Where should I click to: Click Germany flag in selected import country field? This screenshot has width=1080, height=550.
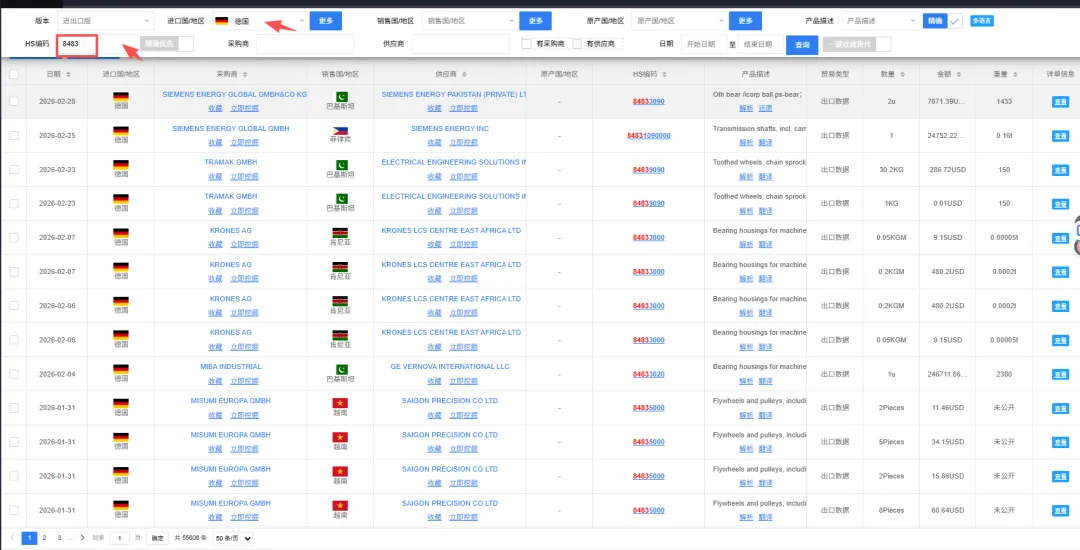tap(222, 21)
